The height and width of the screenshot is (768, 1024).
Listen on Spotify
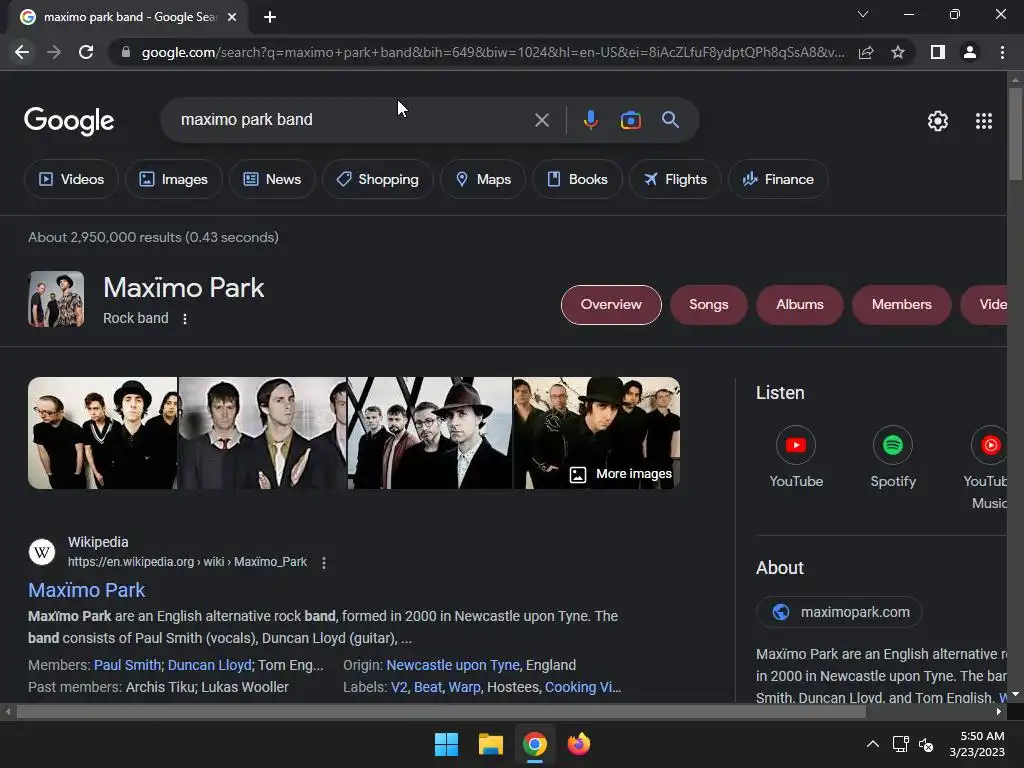pos(893,456)
